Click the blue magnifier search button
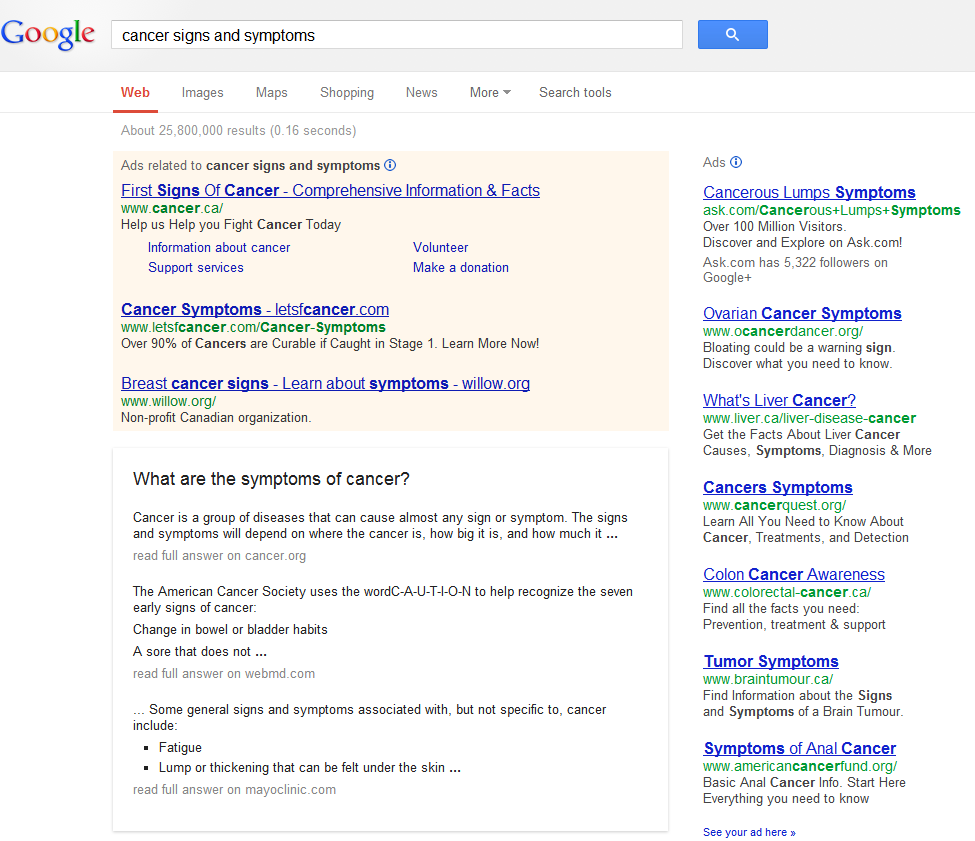The height and width of the screenshot is (841, 975). click(x=732, y=34)
